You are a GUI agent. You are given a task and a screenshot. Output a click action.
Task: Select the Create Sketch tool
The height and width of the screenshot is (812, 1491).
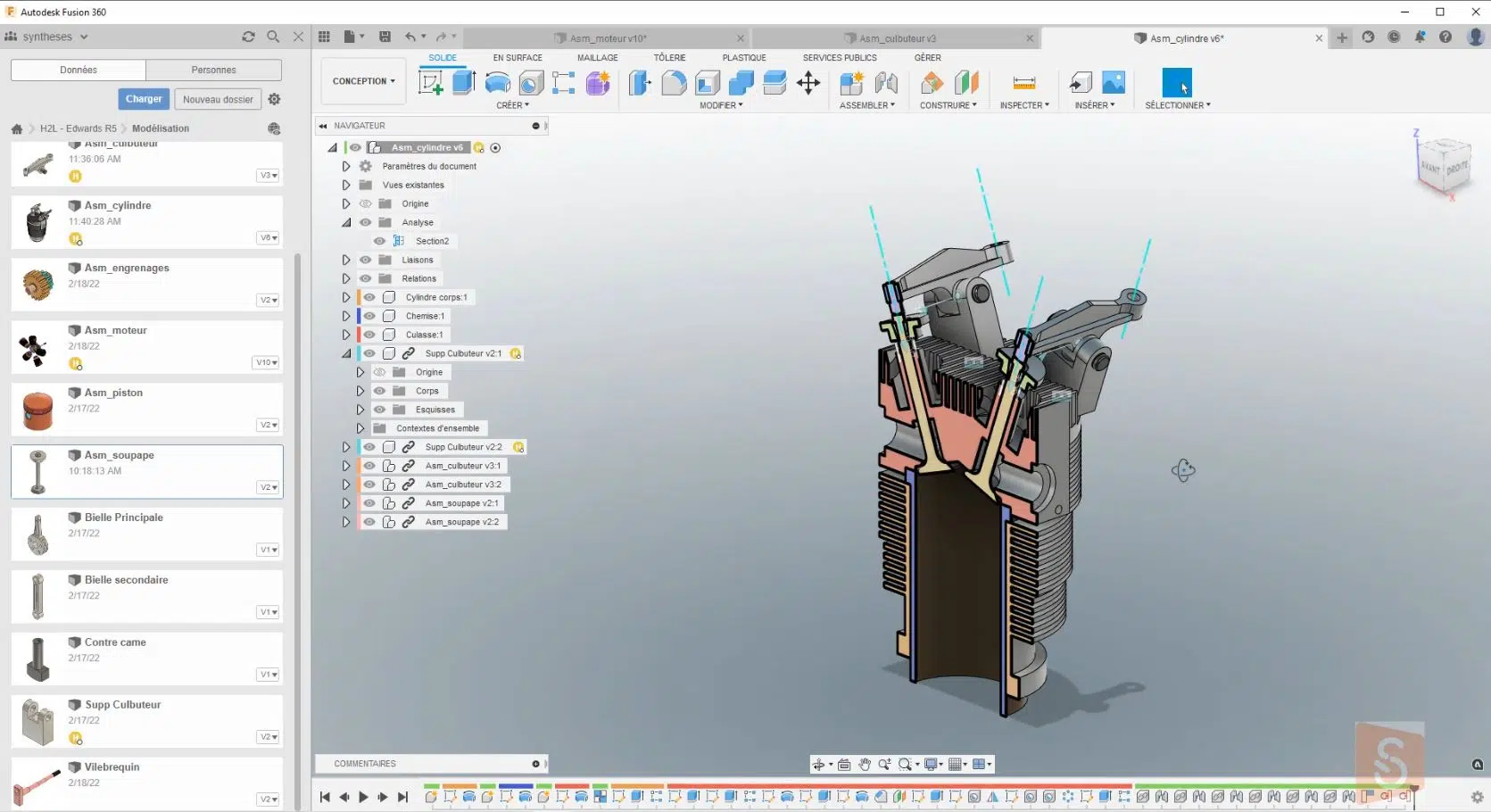coord(431,83)
